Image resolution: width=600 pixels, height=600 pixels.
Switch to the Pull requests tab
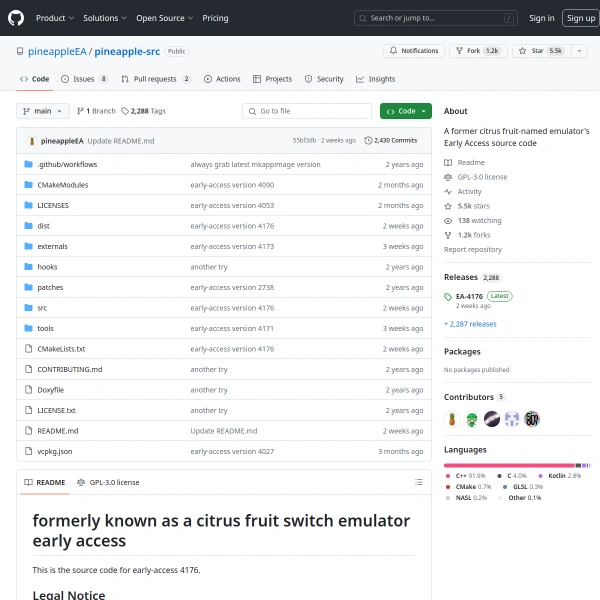[x=156, y=79]
